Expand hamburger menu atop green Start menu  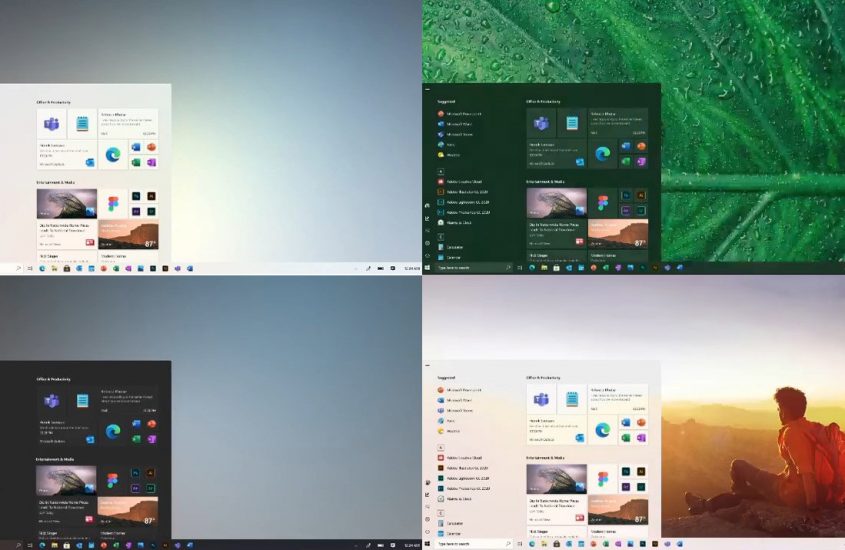coord(428,89)
